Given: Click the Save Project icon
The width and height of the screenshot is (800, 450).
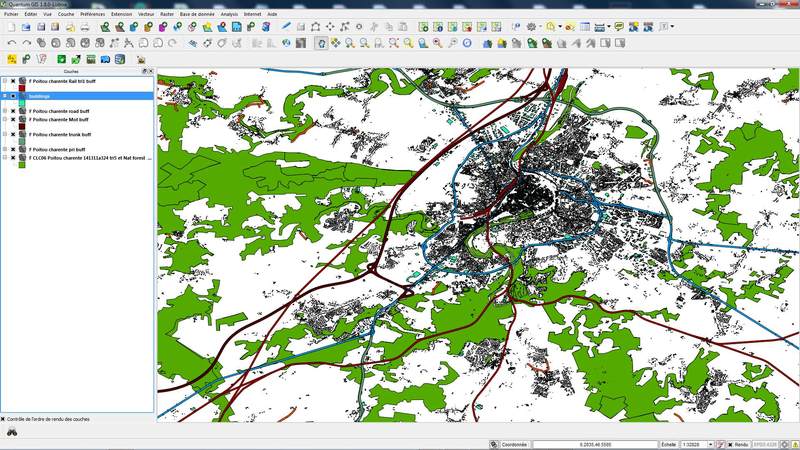Looking at the screenshot, I should pos(41,27).
